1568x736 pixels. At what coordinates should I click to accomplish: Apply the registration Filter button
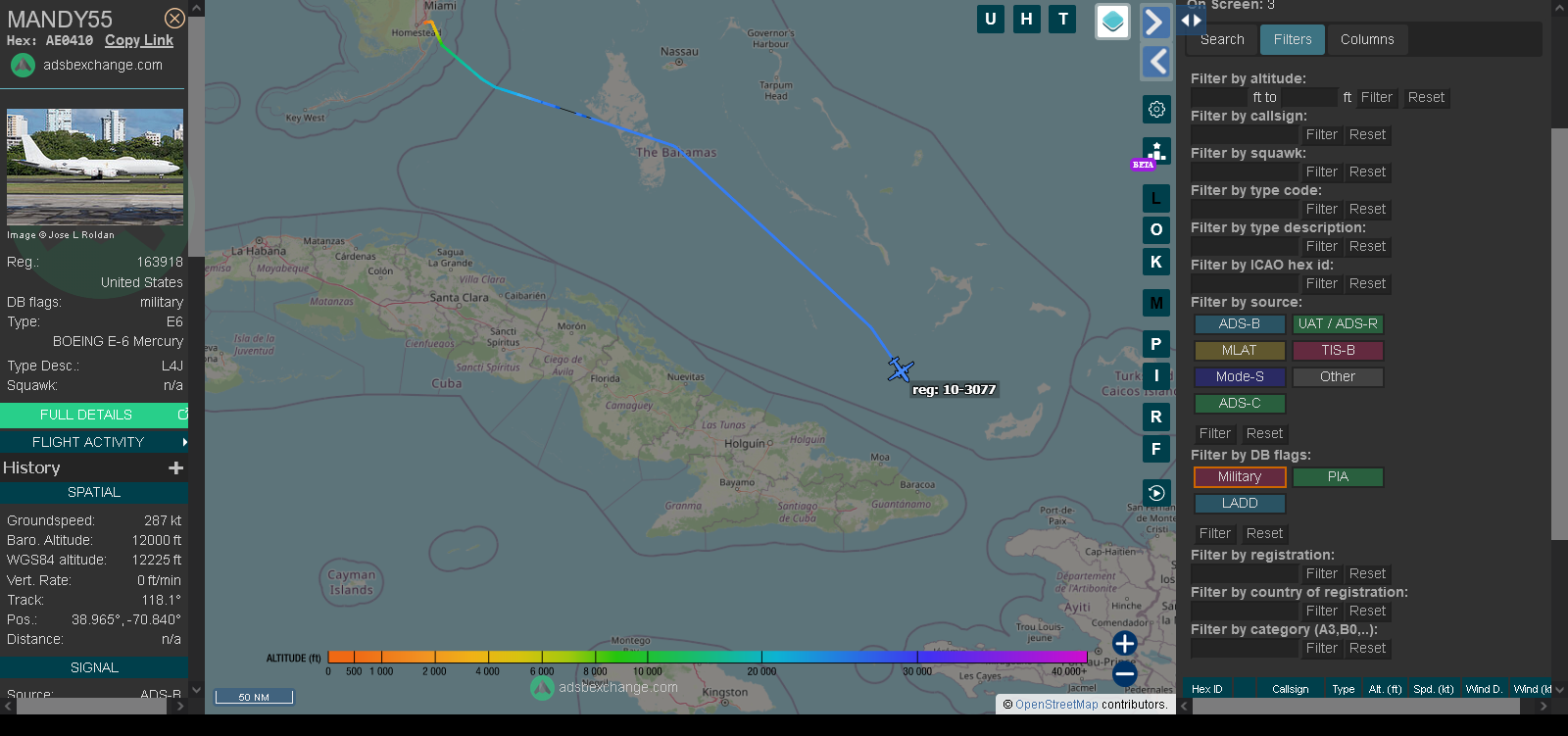click(x=1321, y=574)
